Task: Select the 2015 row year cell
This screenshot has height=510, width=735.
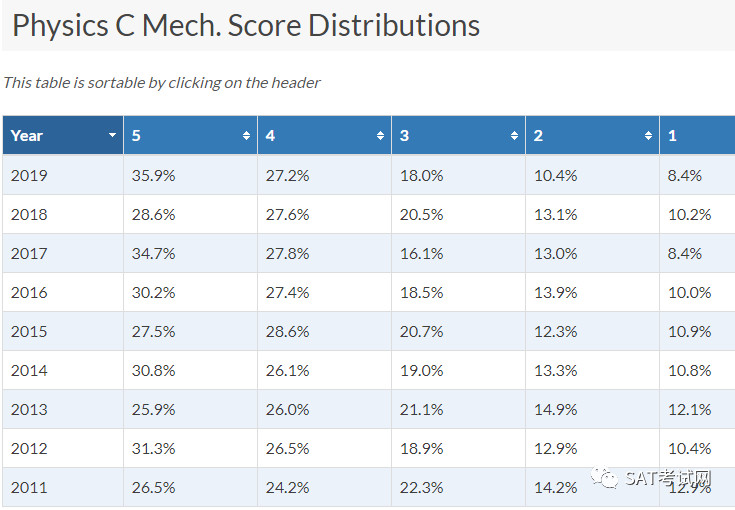Action: point(63,331)
